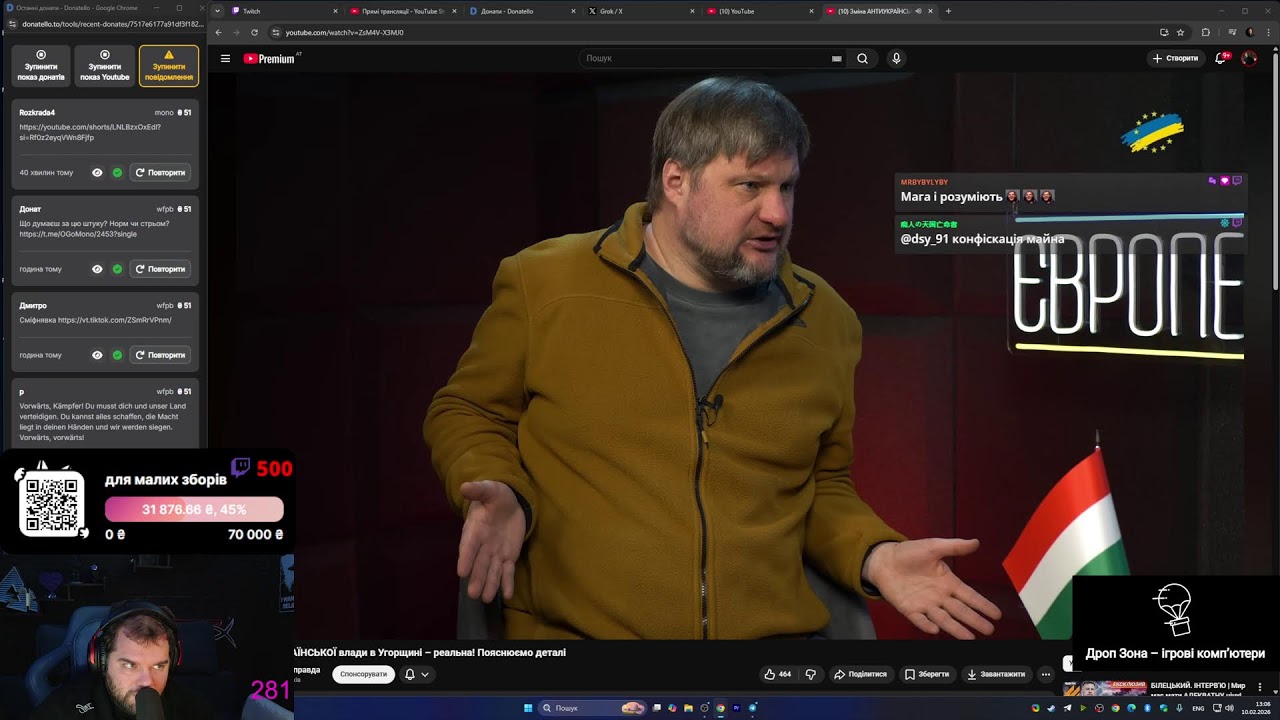Open the volume speaker icon in system tray
Viewport: 1280px width, 720px height.
click(1229, 708)
